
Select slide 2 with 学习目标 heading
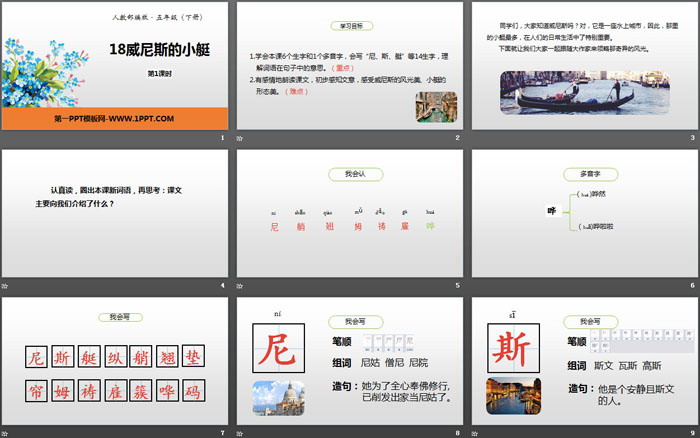(350, 66)
